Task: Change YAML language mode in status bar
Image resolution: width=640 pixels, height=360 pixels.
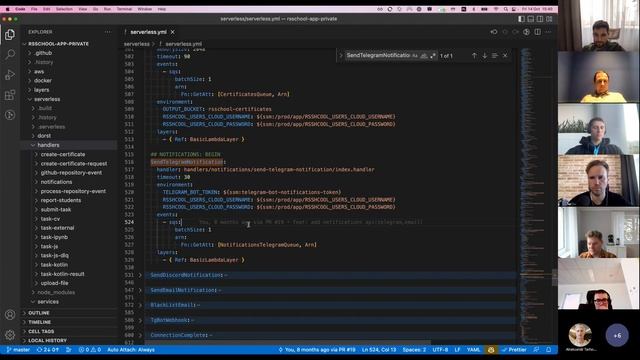Action: 473,350
